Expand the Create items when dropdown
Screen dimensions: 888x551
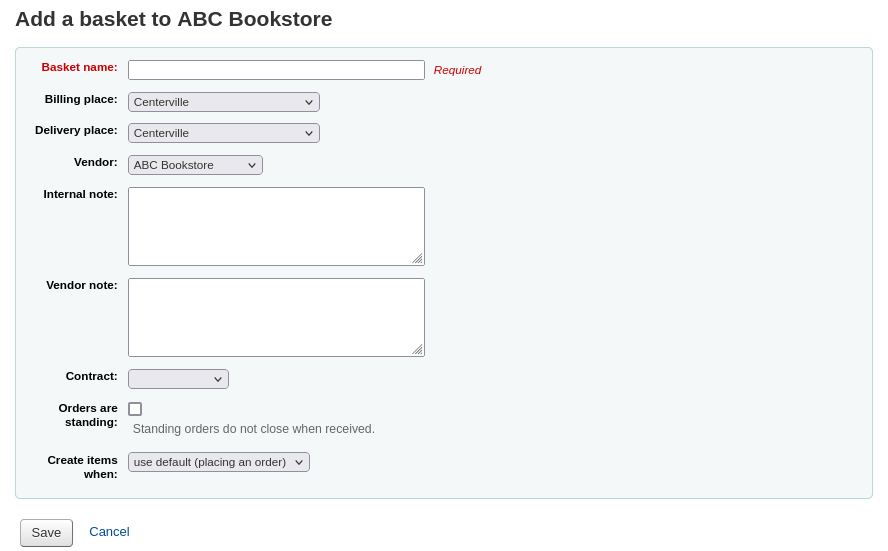coord(218,462)
